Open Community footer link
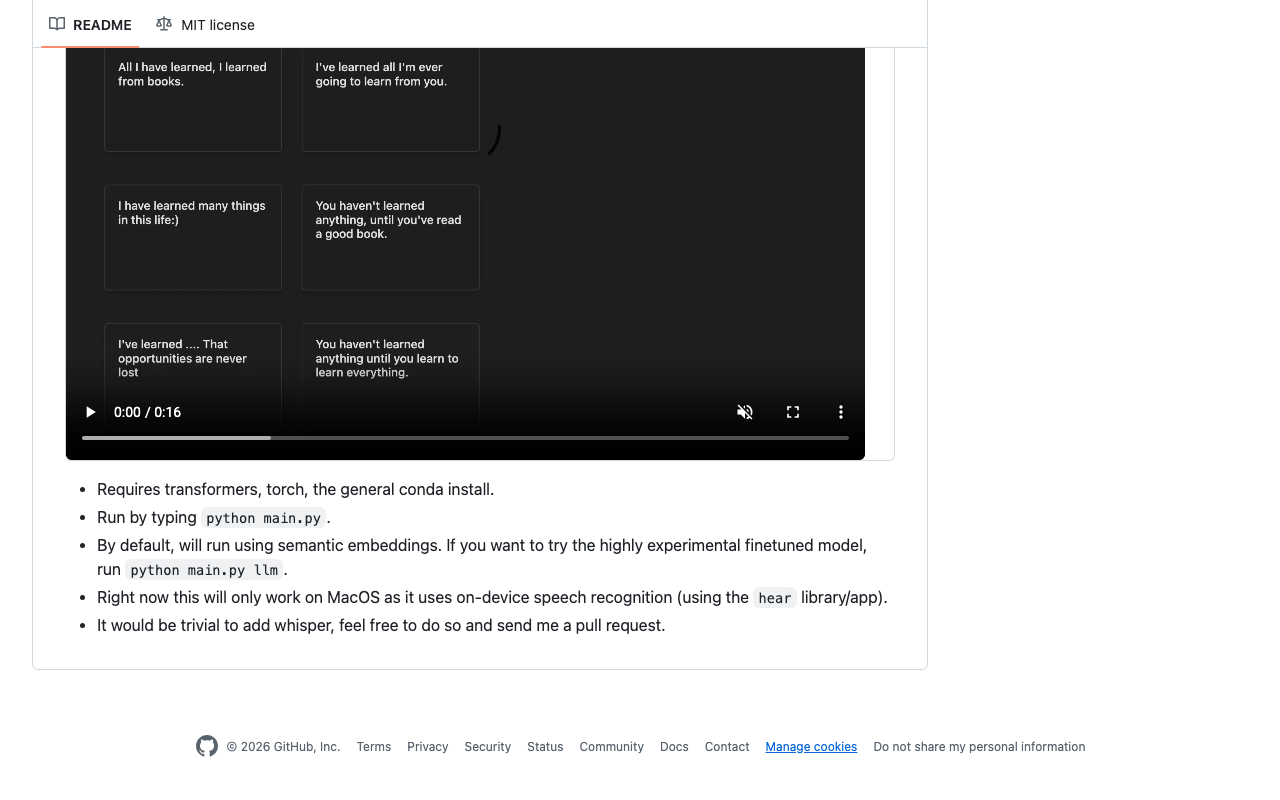This screenshot has height=800, width=1280. tap(612, 747)
